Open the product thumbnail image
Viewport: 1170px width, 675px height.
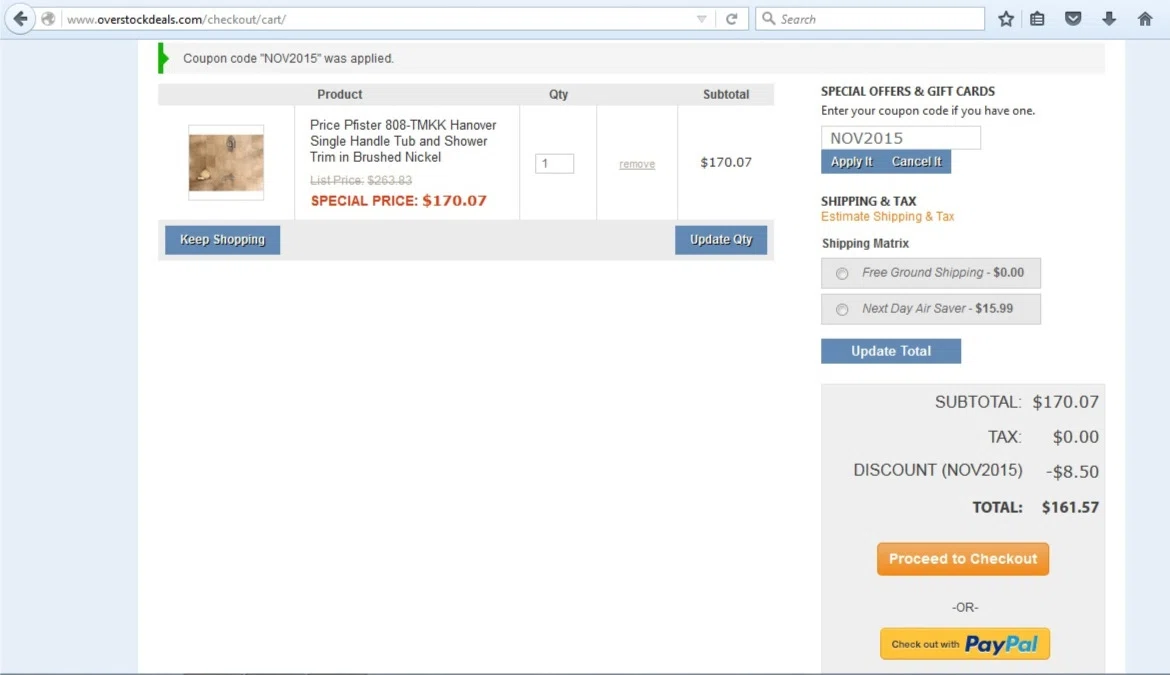point(226,163)
